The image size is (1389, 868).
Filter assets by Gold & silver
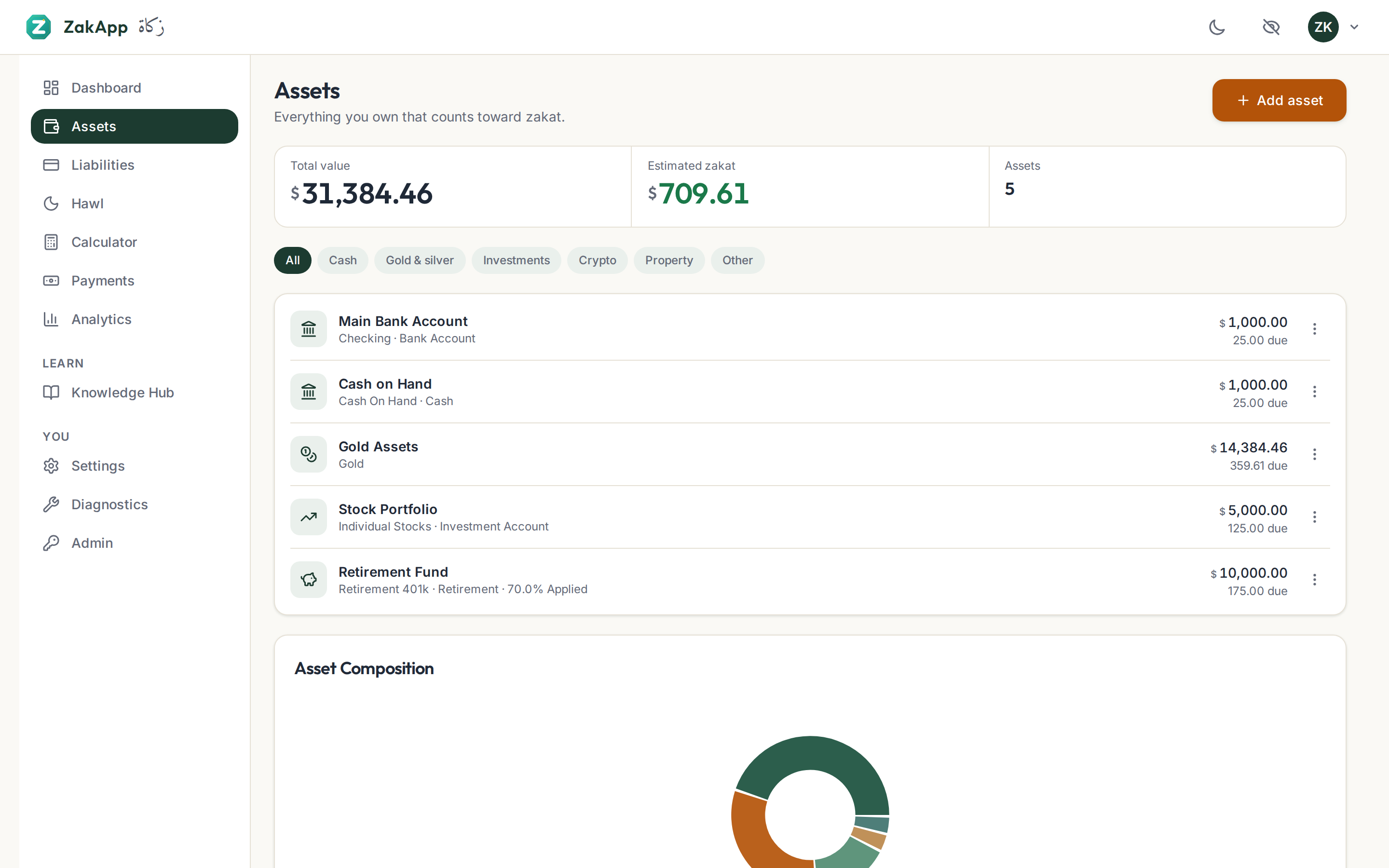tap(420, 260)
